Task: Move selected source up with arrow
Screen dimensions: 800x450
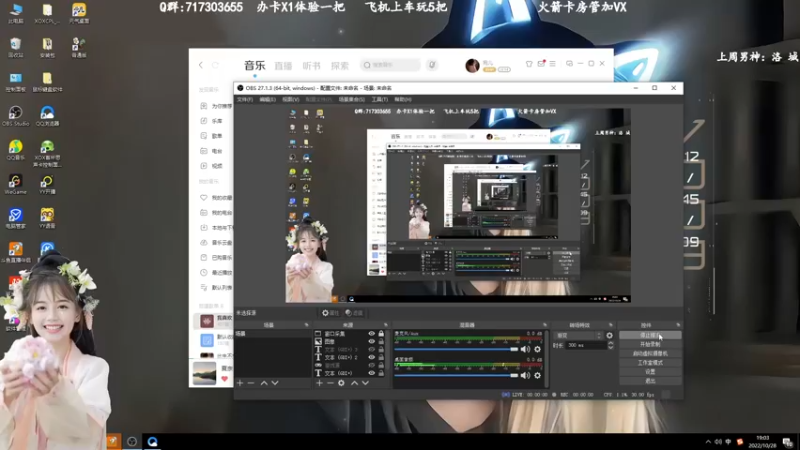Action: (x=354, y=383)
